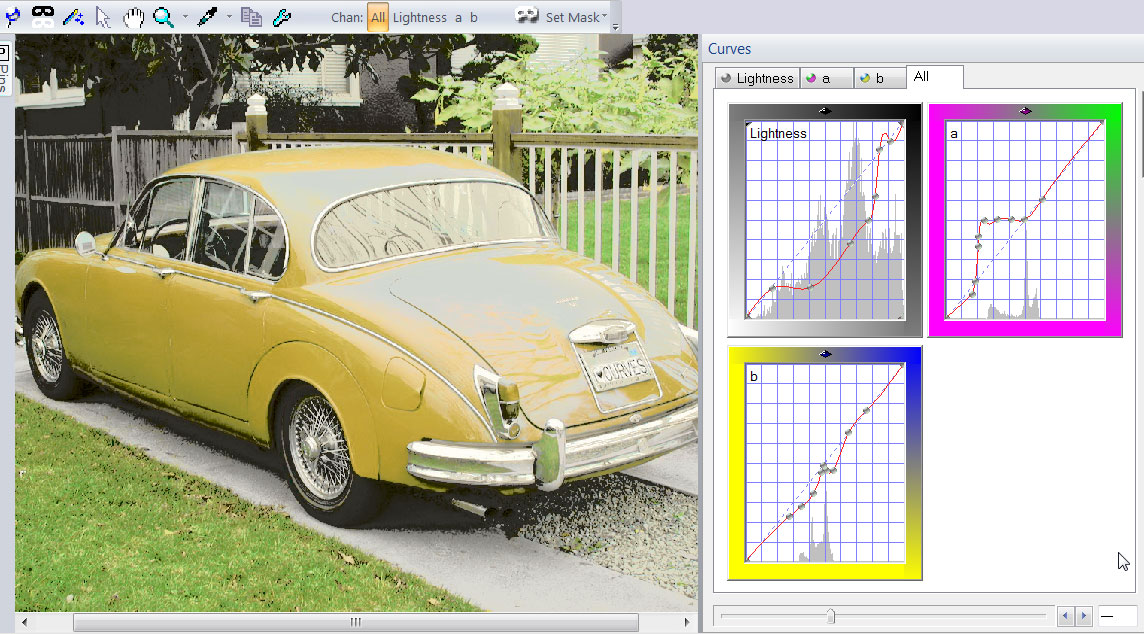Switch the toolbar channel to Lightness

(420, 18)
